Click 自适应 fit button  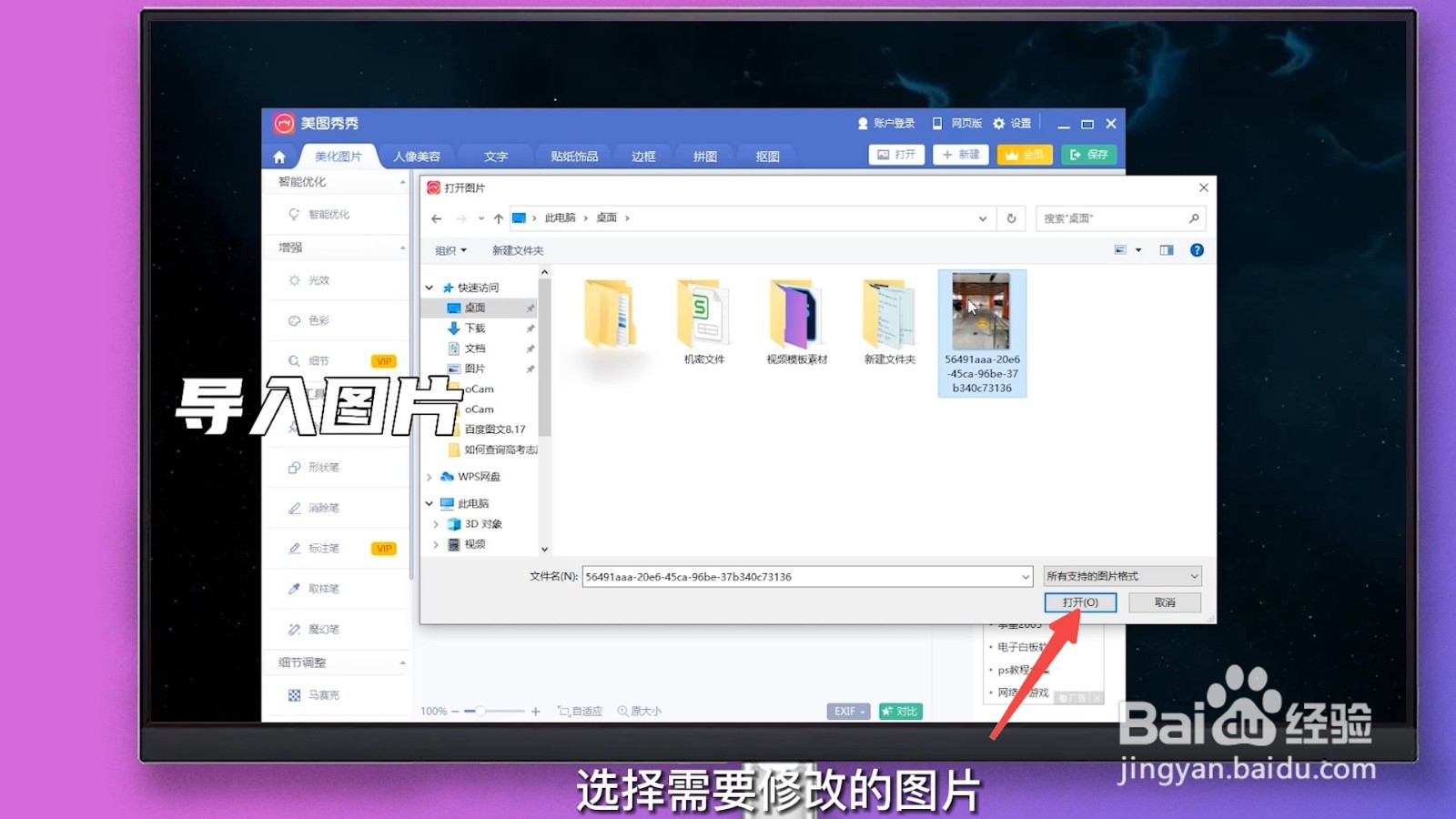coord(581,712)
